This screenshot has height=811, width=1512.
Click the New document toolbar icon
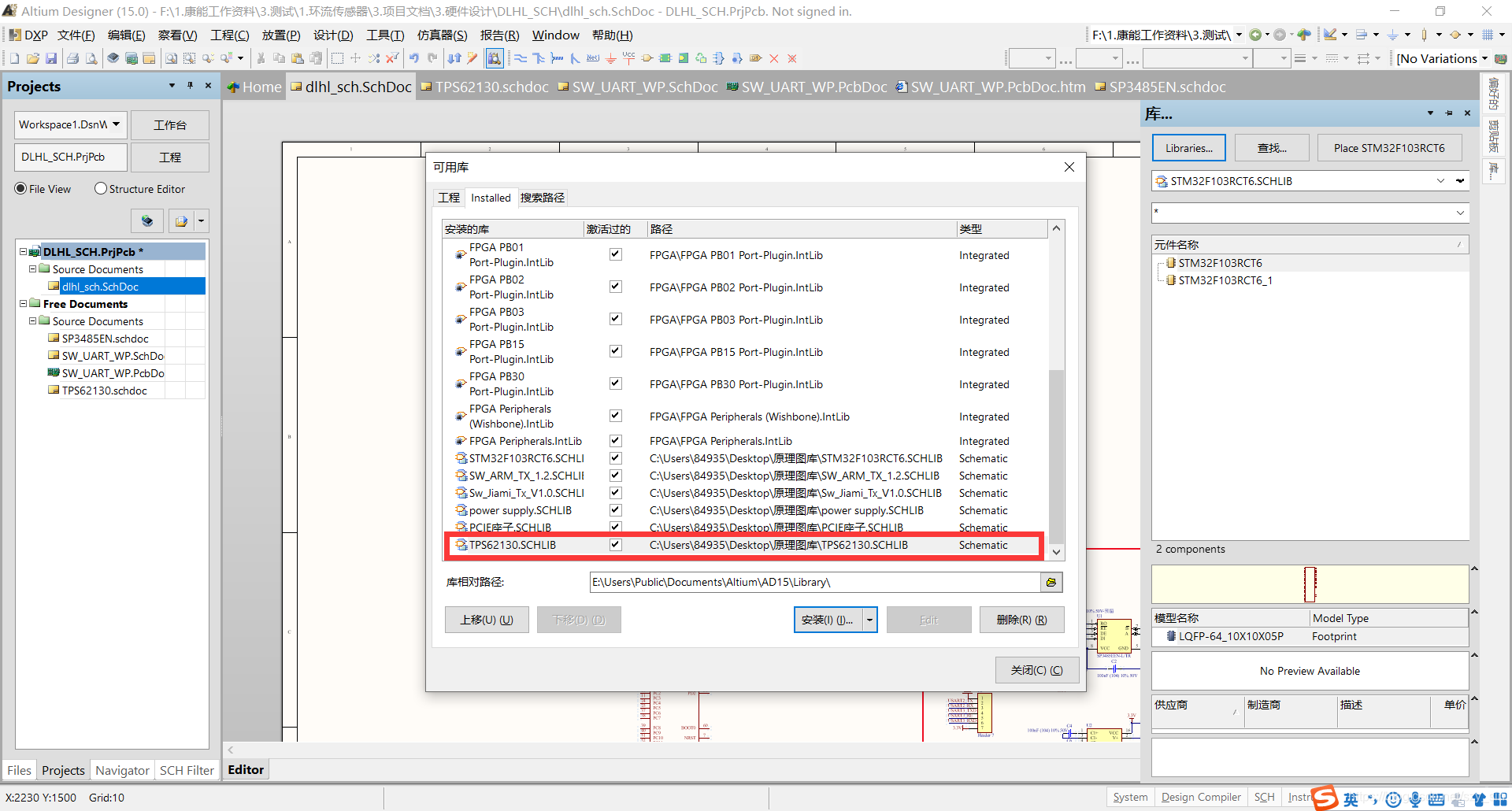tap(14, 58)
